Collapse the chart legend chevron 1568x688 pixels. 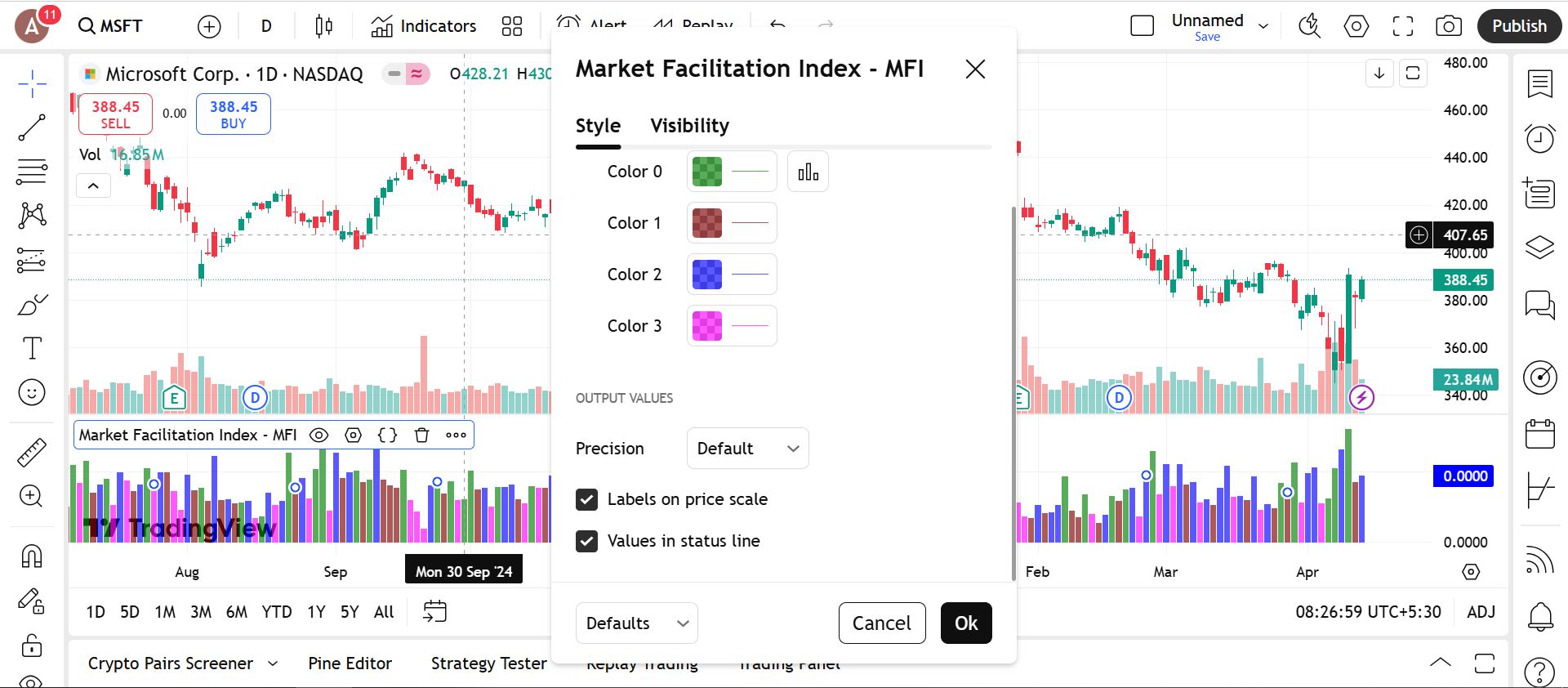[x=93, y=186]
